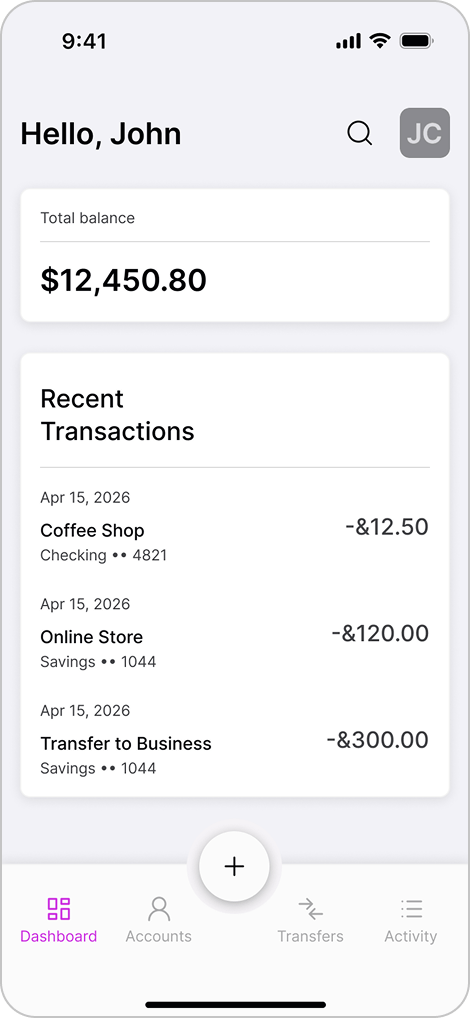Tap the cellular signal bars icon

348,42
